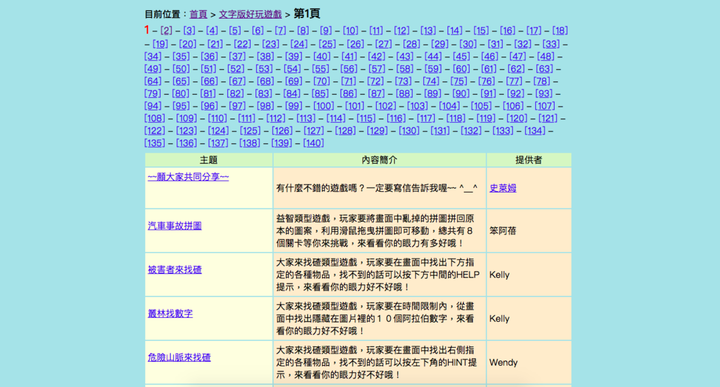Go to page [34]
720x387 pixels.
pos(153,56)
